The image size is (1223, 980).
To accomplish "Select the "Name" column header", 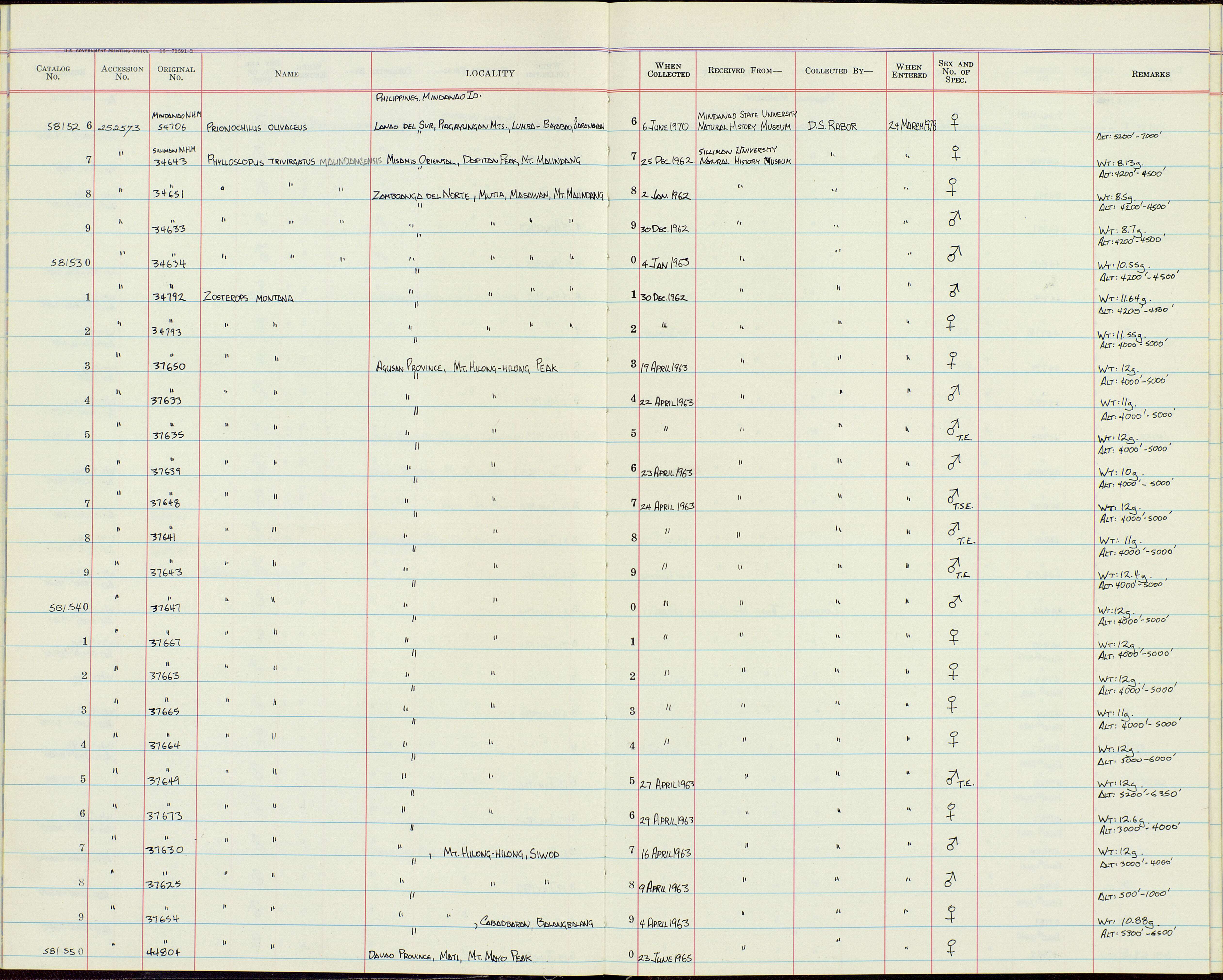I will point(286,73).
